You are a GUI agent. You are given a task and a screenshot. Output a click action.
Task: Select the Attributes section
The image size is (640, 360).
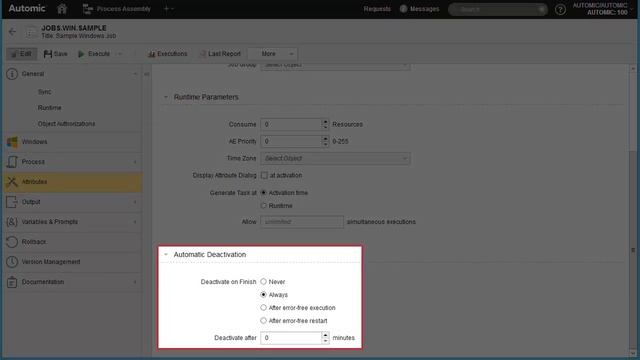point(73,182)
